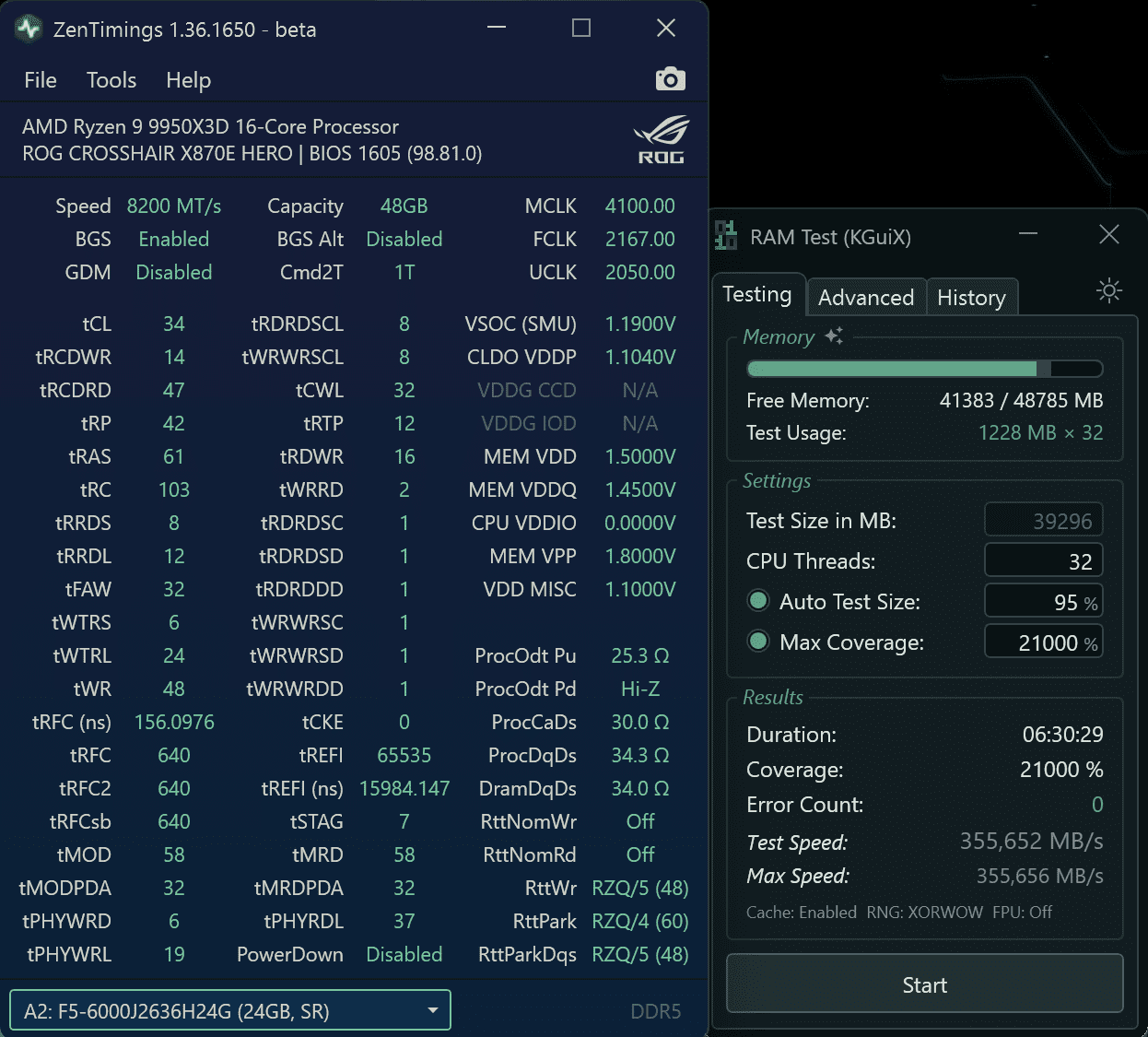The image size is (1148, 1037).
Task: Click the Max Speed value 355,656 MB/s
Action: pos(1039,876)
